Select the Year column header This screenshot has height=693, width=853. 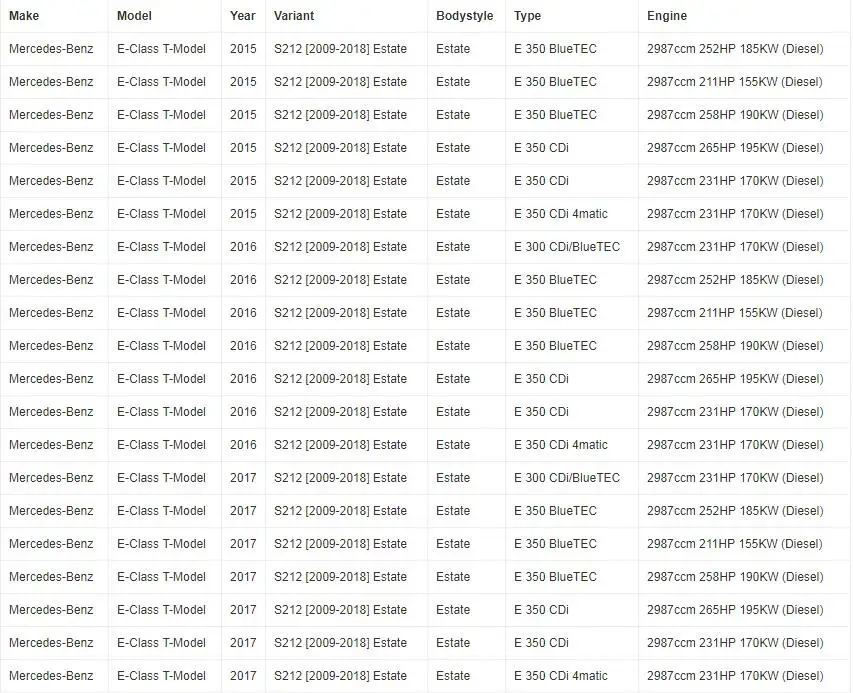(243, 16)
